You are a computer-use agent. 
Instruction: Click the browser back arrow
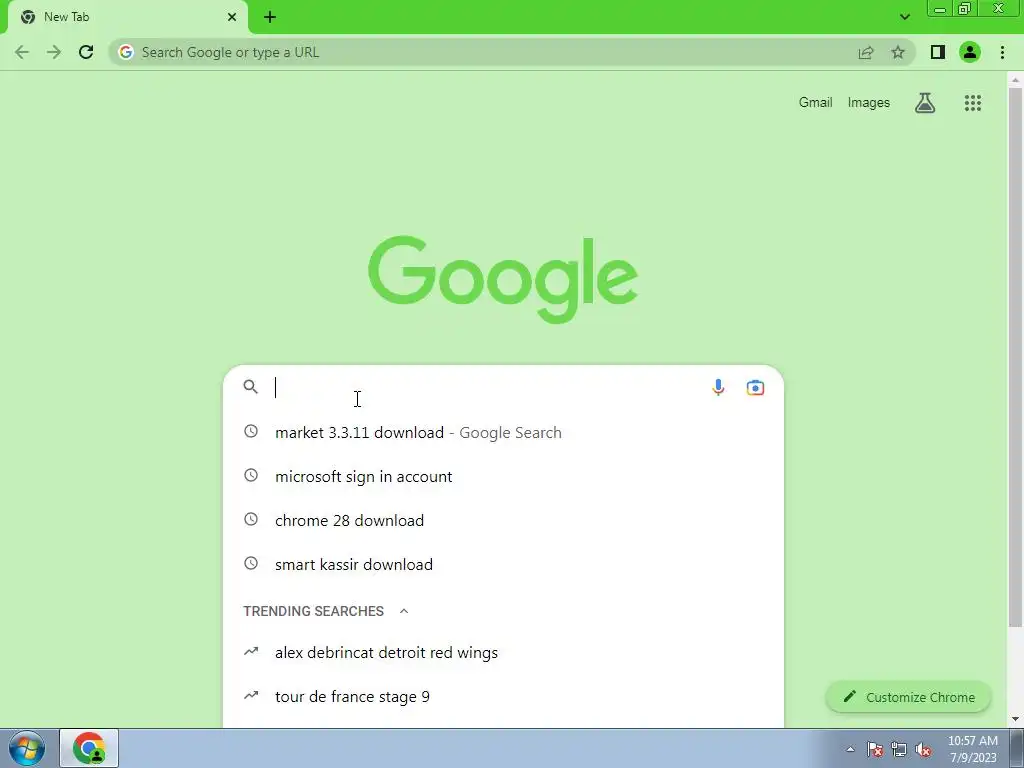click(x=22, y=52)
